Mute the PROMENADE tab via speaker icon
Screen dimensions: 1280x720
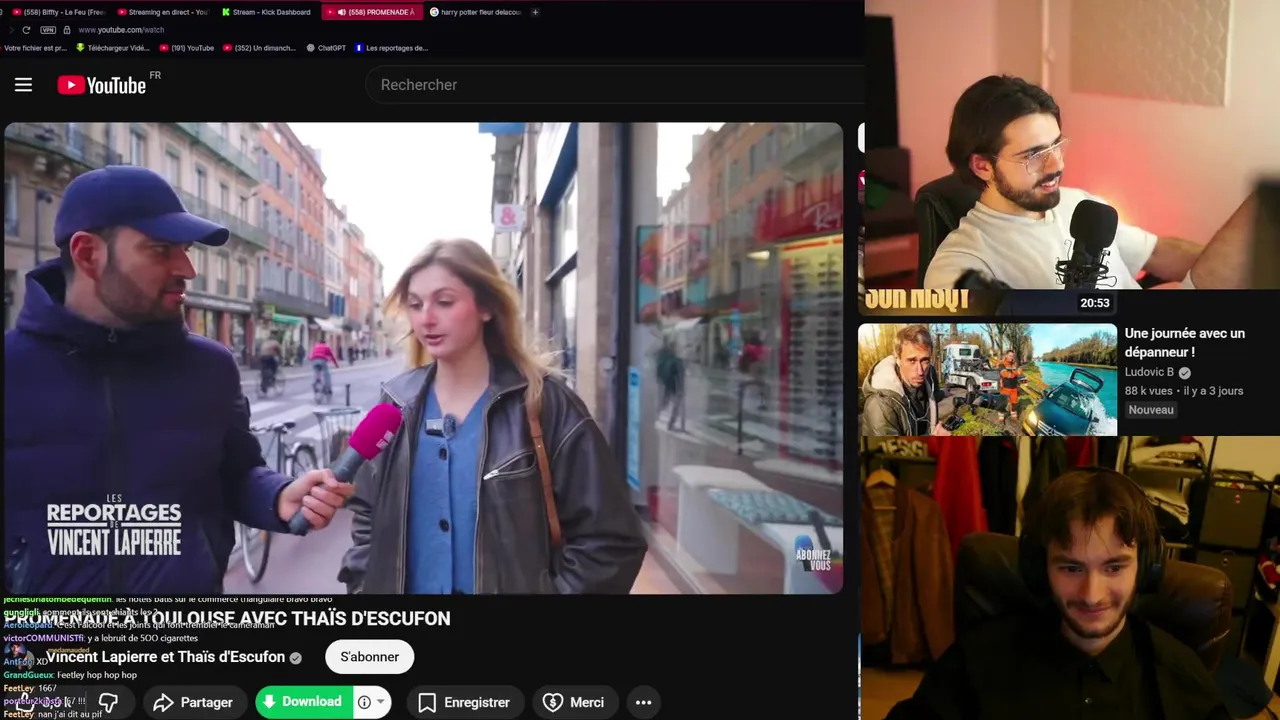point(342,12)
